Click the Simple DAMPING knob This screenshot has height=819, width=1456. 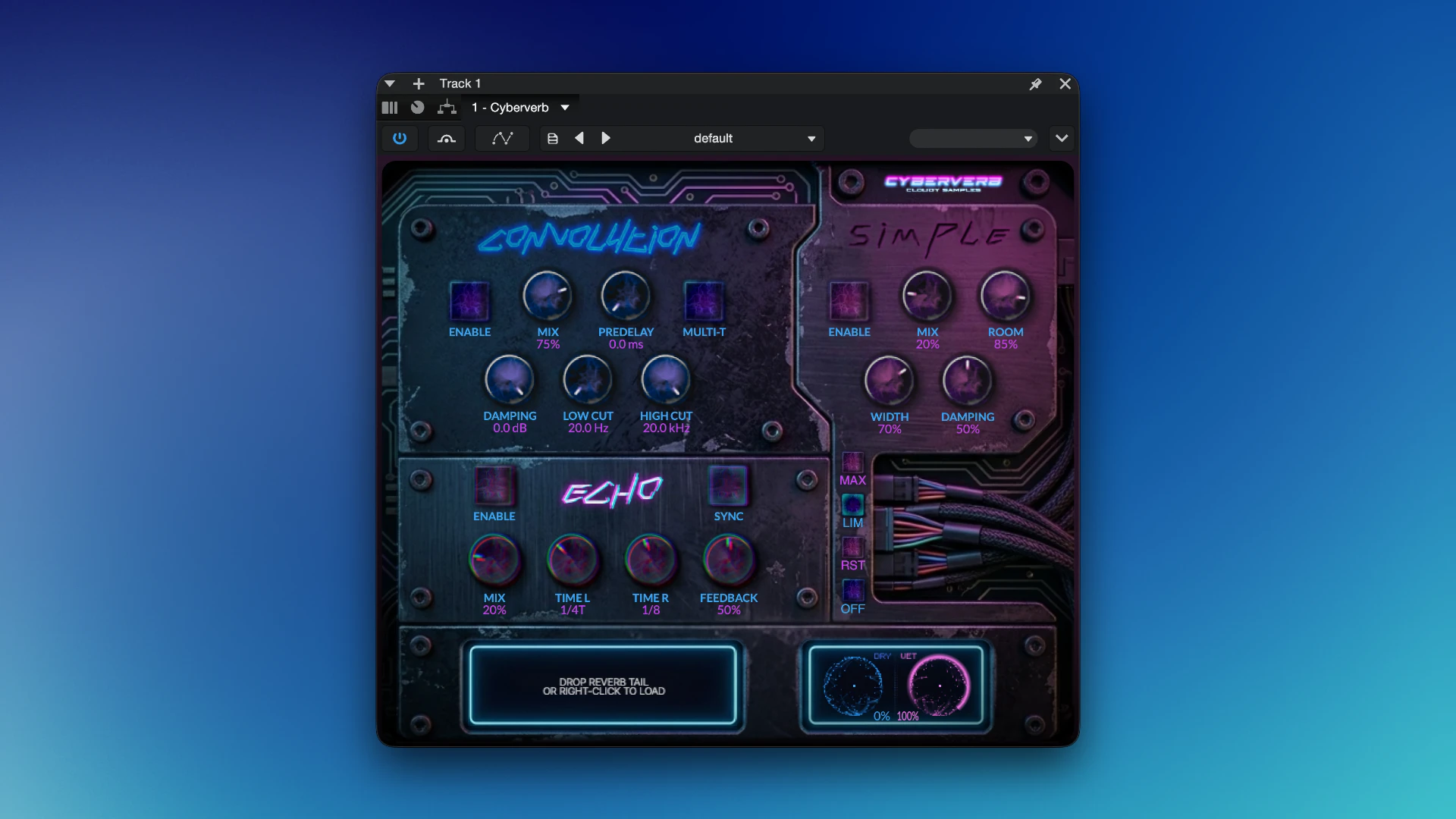(967, 381)
